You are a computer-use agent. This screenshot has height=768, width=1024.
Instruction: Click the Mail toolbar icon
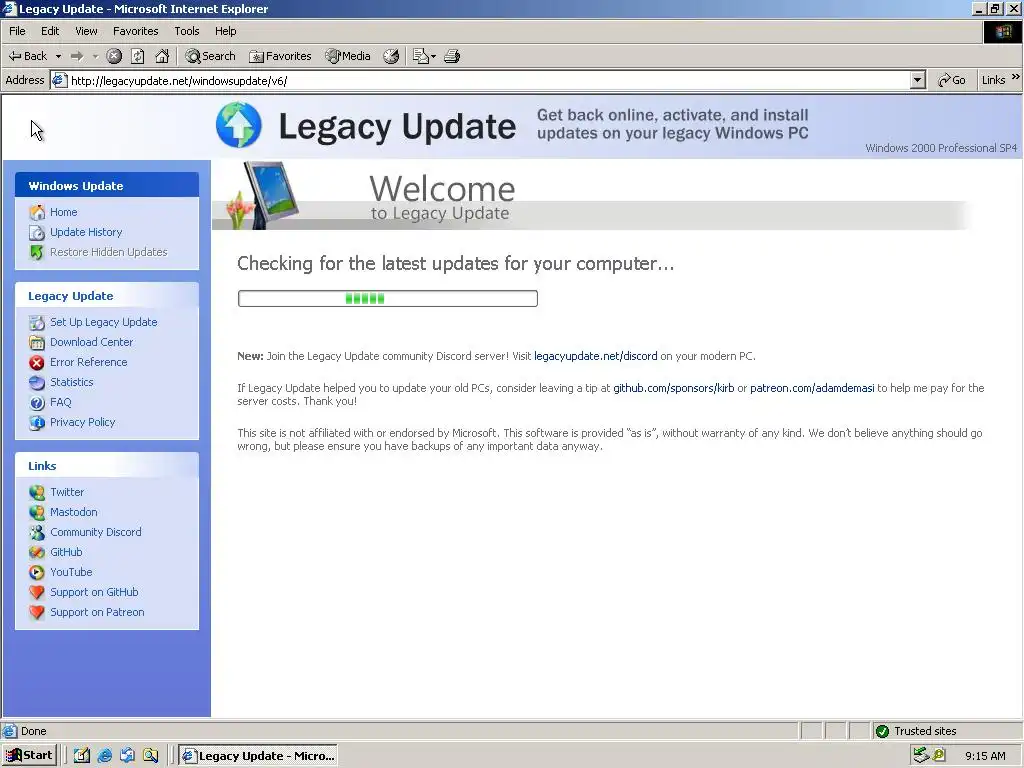(x=424, y=56)
